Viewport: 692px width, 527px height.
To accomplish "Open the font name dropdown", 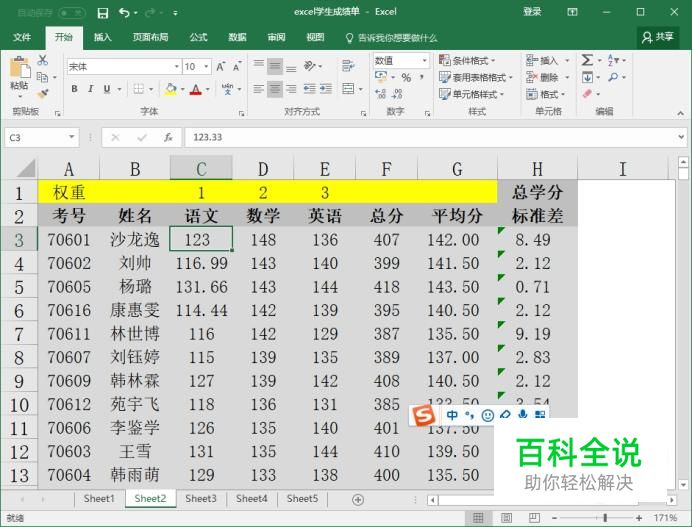I will tap(177, 67).
